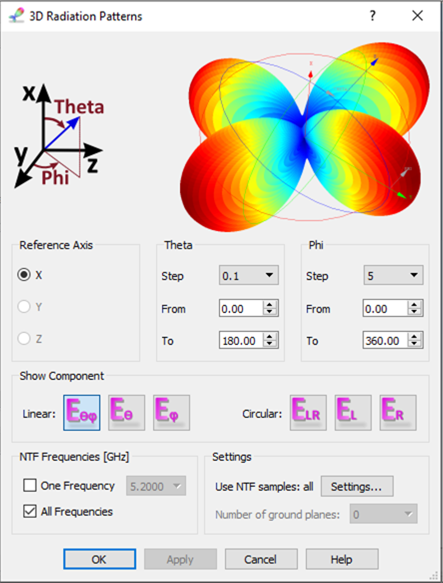
Task: Select the E theta linear component icon
Action: [x=126, y=413]
